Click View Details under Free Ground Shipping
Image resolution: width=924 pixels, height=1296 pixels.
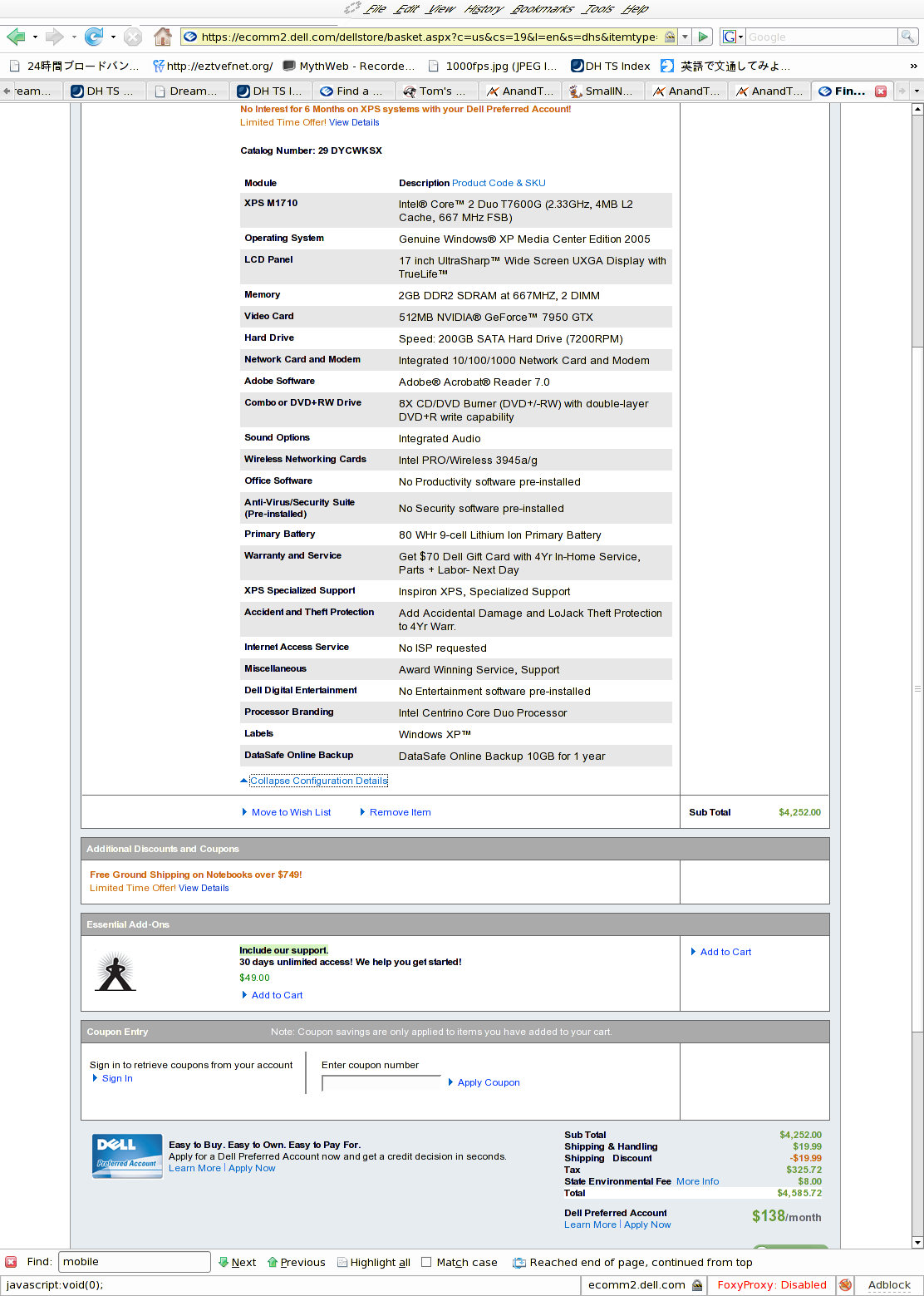coord(204,888)
